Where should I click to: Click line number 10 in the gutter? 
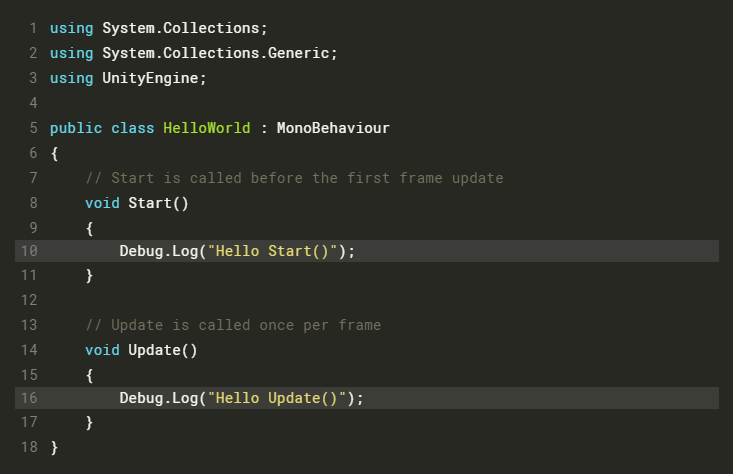pyautogui.click(x=28, y=251)
